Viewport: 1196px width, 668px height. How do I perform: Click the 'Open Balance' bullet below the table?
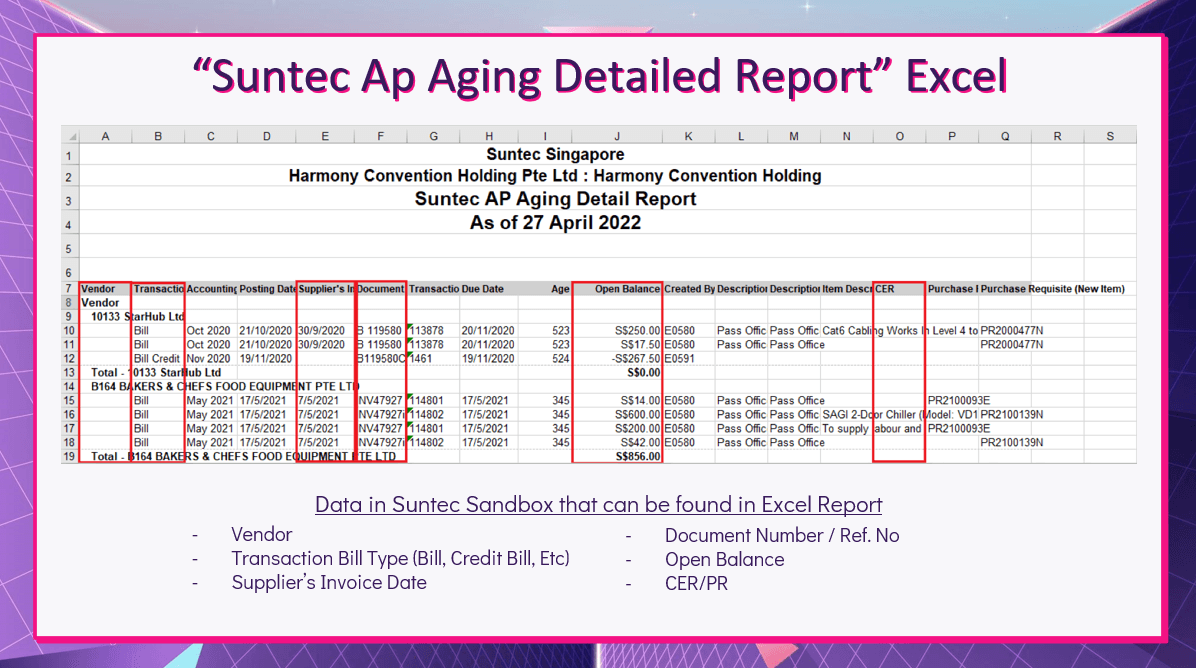pyautogui.click(x=725, y=560)
